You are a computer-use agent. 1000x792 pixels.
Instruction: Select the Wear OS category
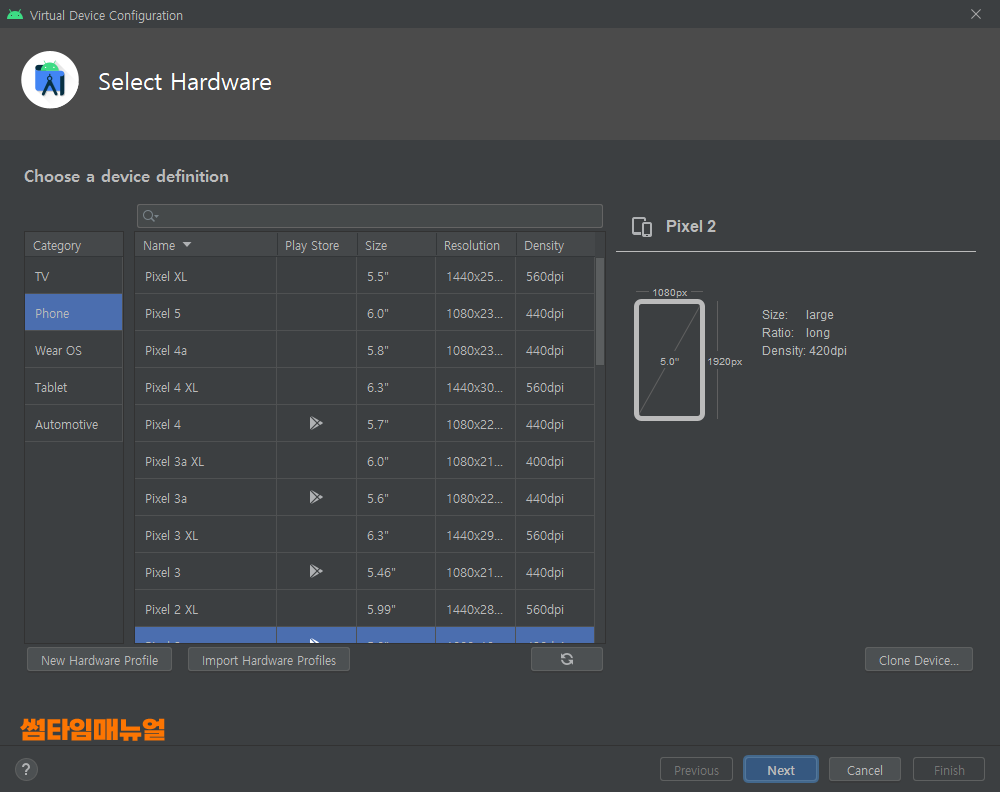click(73, 349)
